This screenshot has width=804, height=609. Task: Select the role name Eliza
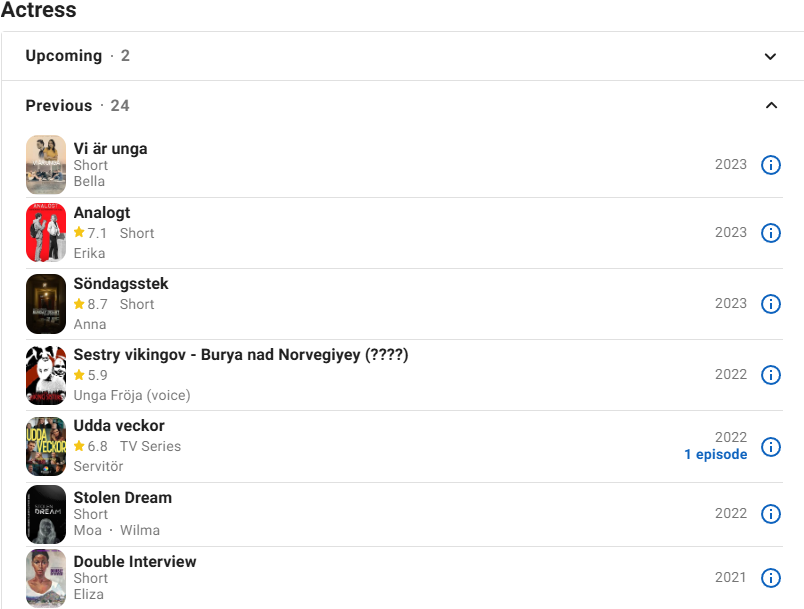89,594
